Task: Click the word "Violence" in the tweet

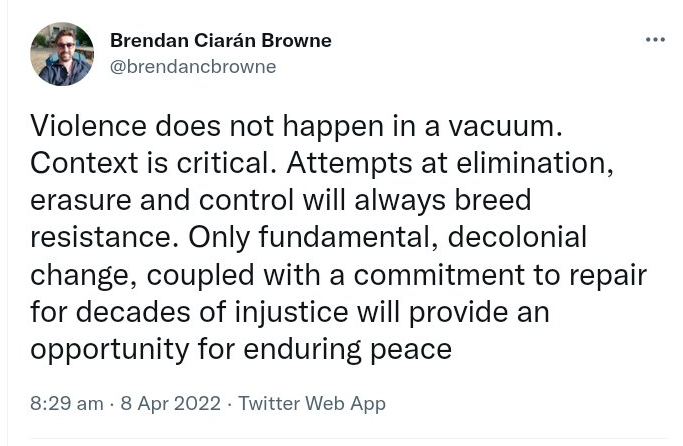Action: click(87, 125)
